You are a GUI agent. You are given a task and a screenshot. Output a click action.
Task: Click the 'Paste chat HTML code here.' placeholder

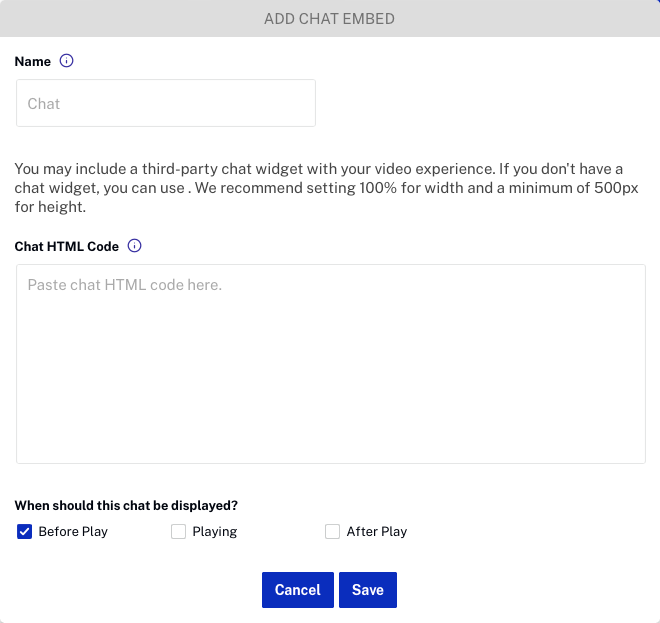pos(125,285)
